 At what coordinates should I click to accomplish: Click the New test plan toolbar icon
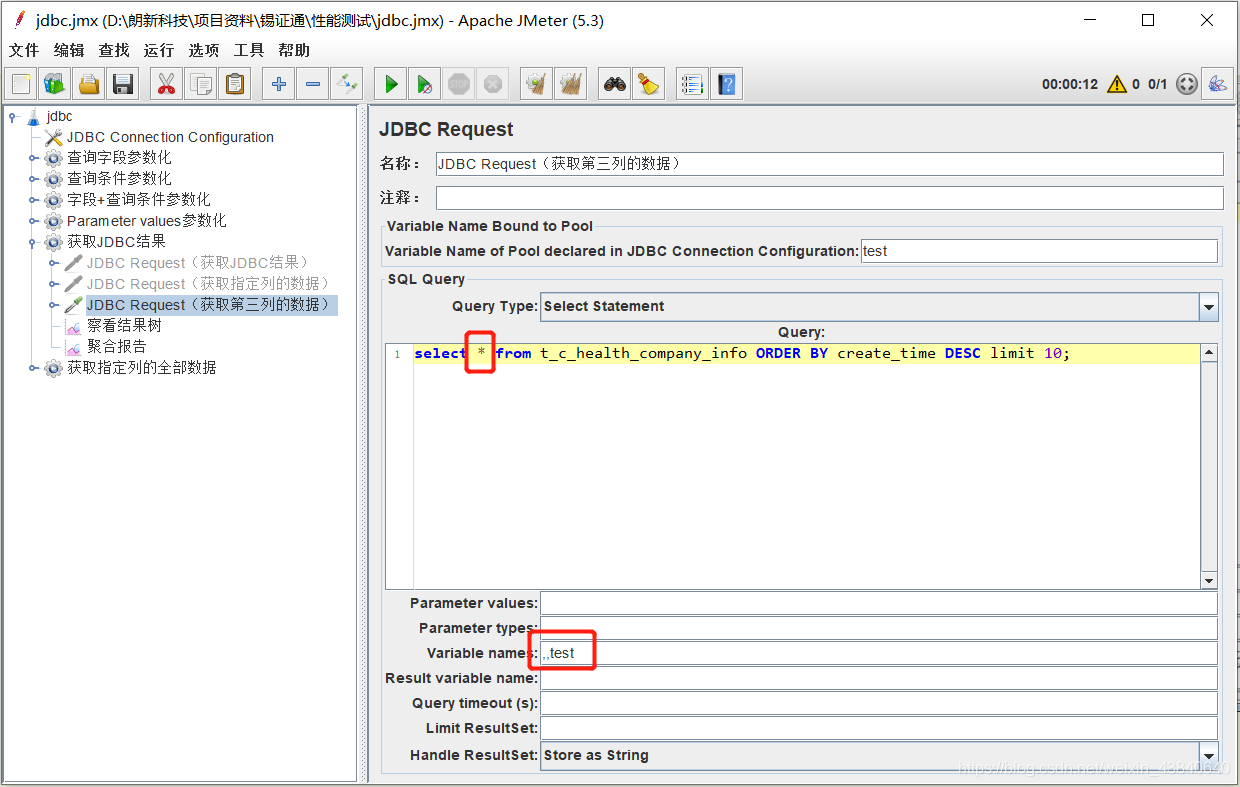(x=22, y=84)
